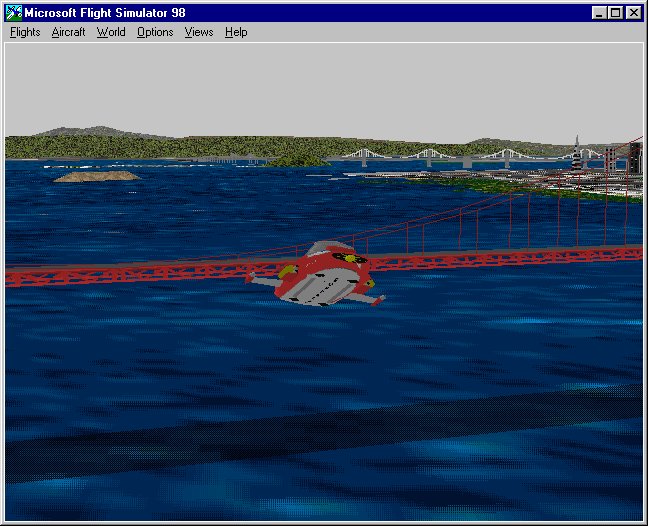Close the Flight Simulator 98 window
648x526 pixels.
pyautogui.click(x=634, y=13)
